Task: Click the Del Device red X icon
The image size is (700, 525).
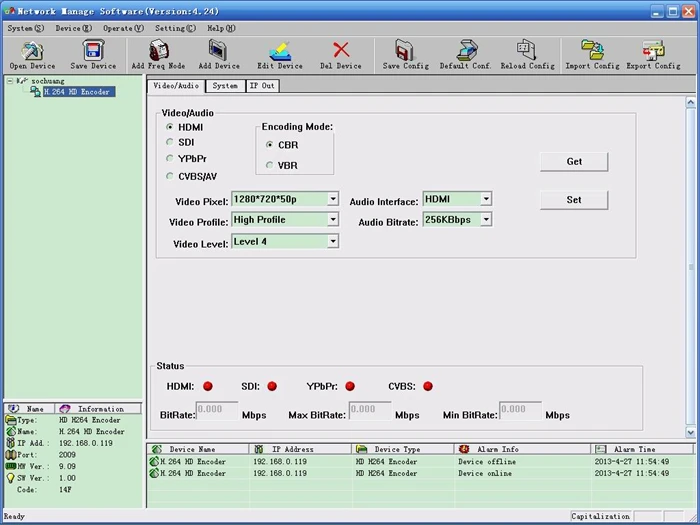Action: click(341, 51)
